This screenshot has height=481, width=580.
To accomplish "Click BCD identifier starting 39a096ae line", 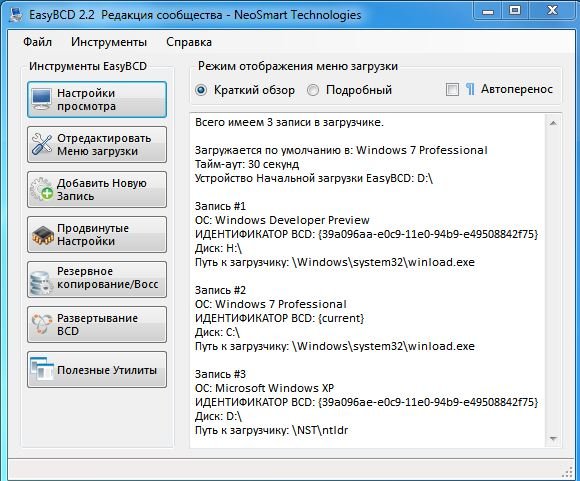I will click(x=366, y=402).
